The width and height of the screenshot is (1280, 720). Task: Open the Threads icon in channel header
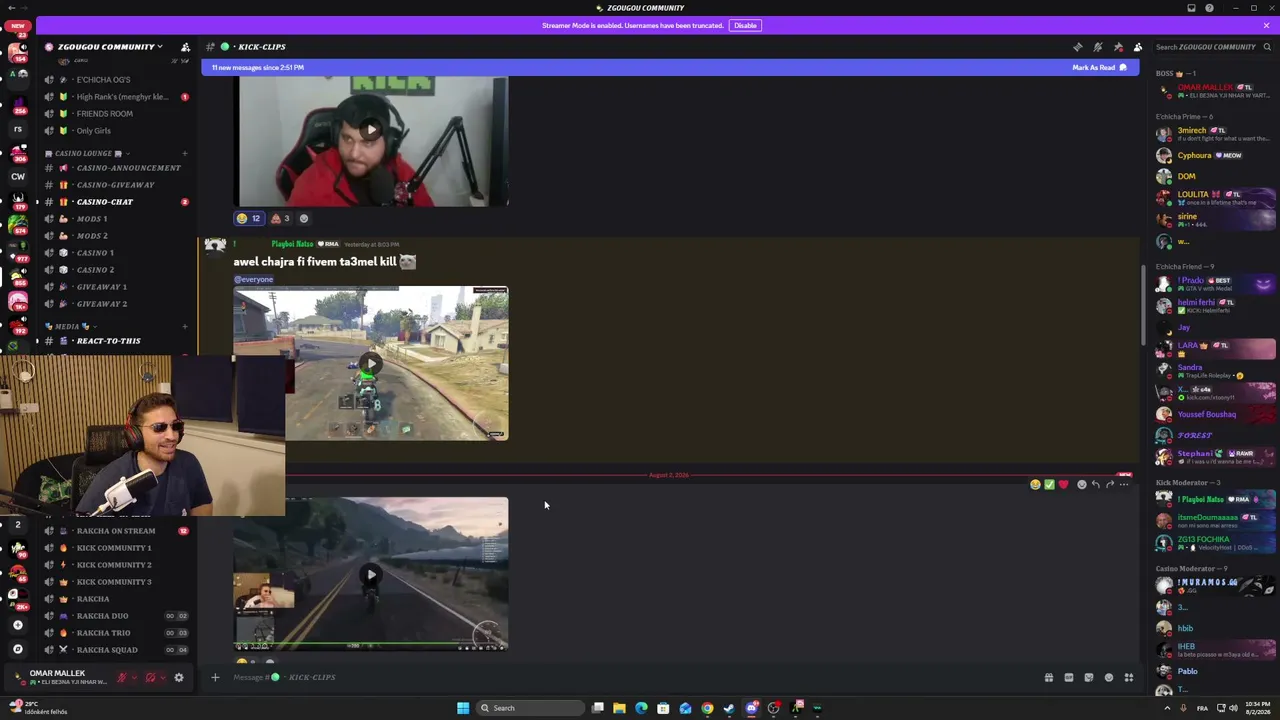(x=1078, y=47)
